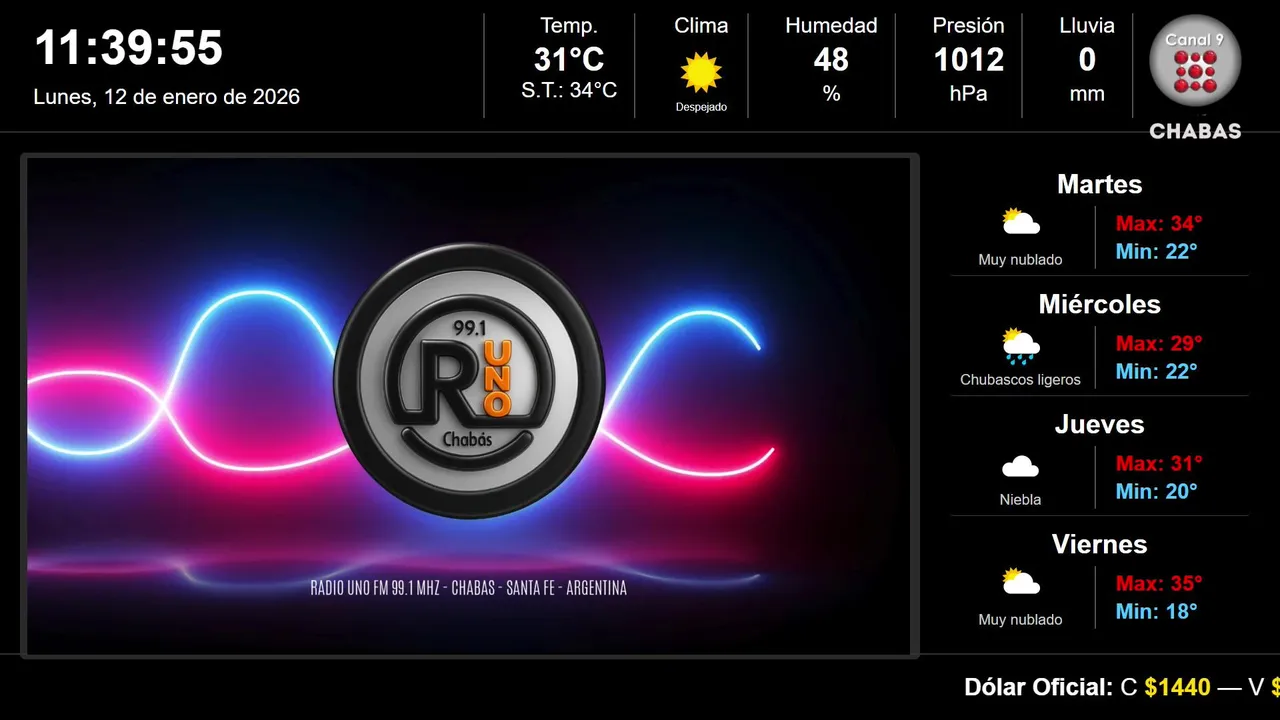Click the CHABAS text under the logo
This screenshot has width=1280, height=720.
1195,131
